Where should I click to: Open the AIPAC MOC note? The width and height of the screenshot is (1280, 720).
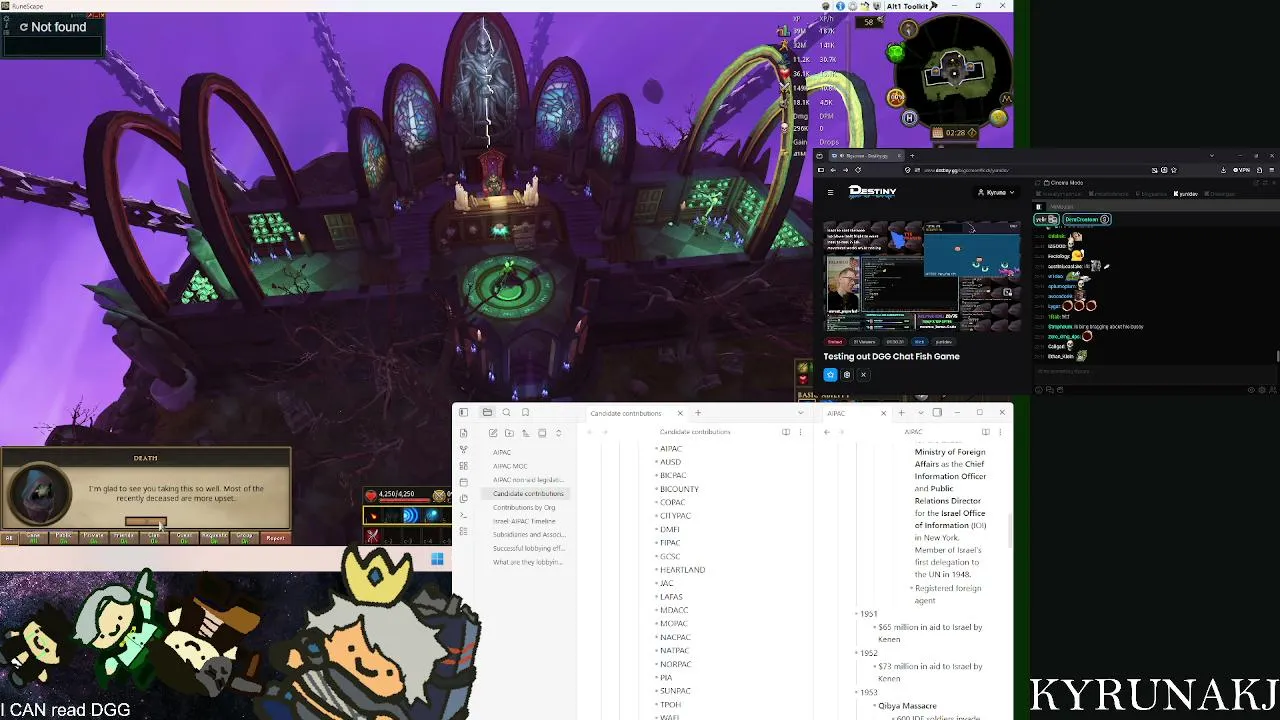pyautogui.click(x=510, y=466)
